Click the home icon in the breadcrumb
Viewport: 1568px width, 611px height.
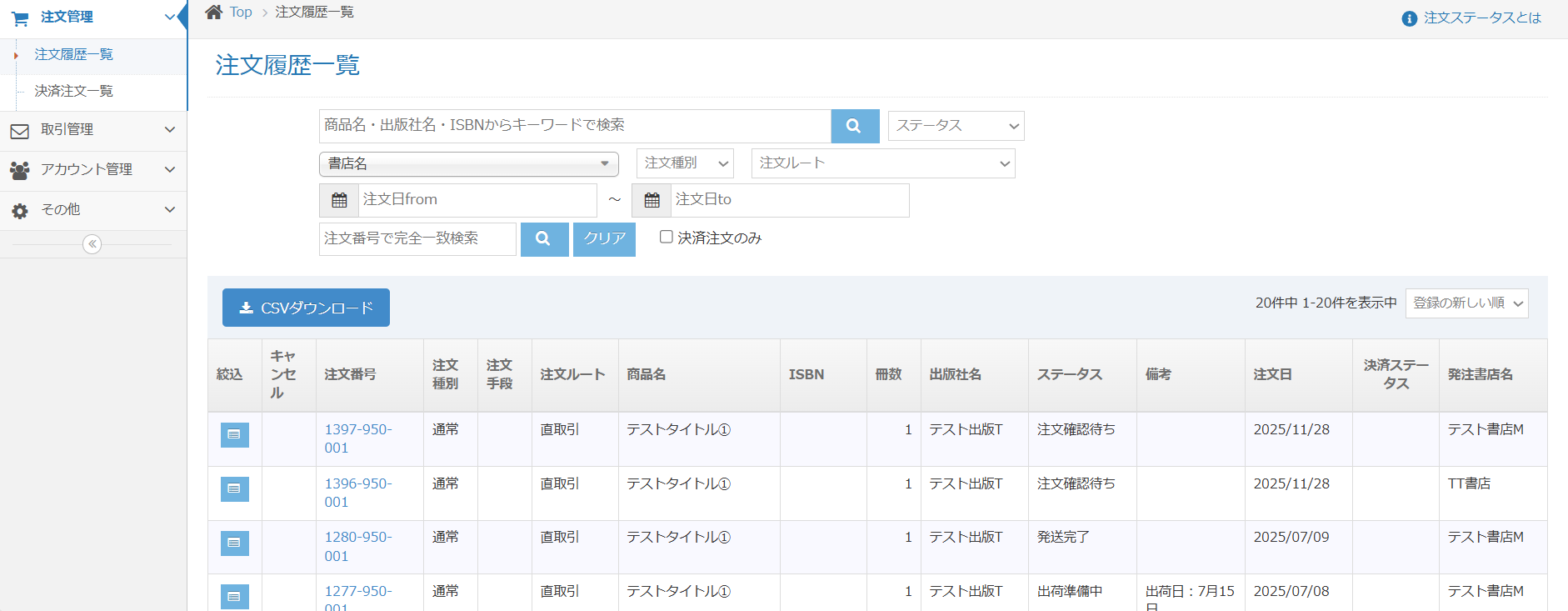pyautogui.click(x=214, y=12)
